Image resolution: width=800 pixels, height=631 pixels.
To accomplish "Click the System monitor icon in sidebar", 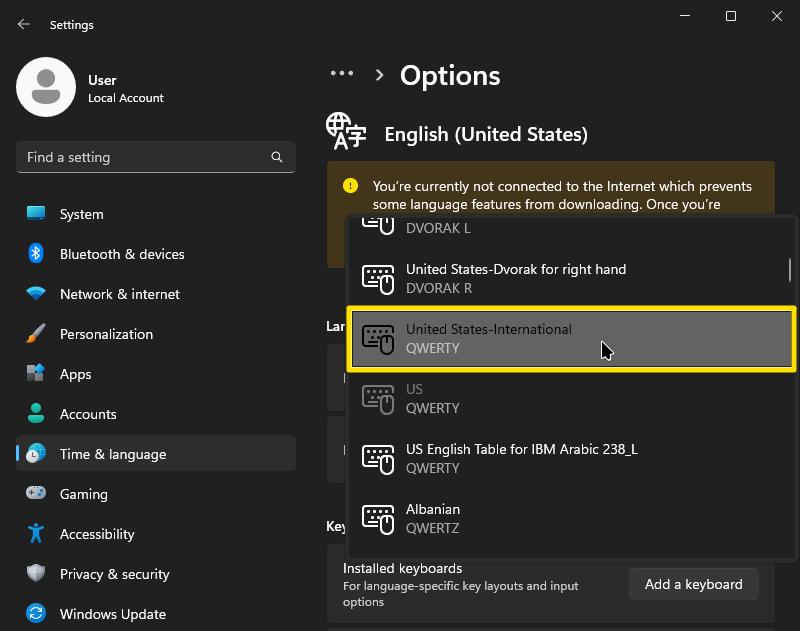I will pyautogui.click(x=36, y=214).
